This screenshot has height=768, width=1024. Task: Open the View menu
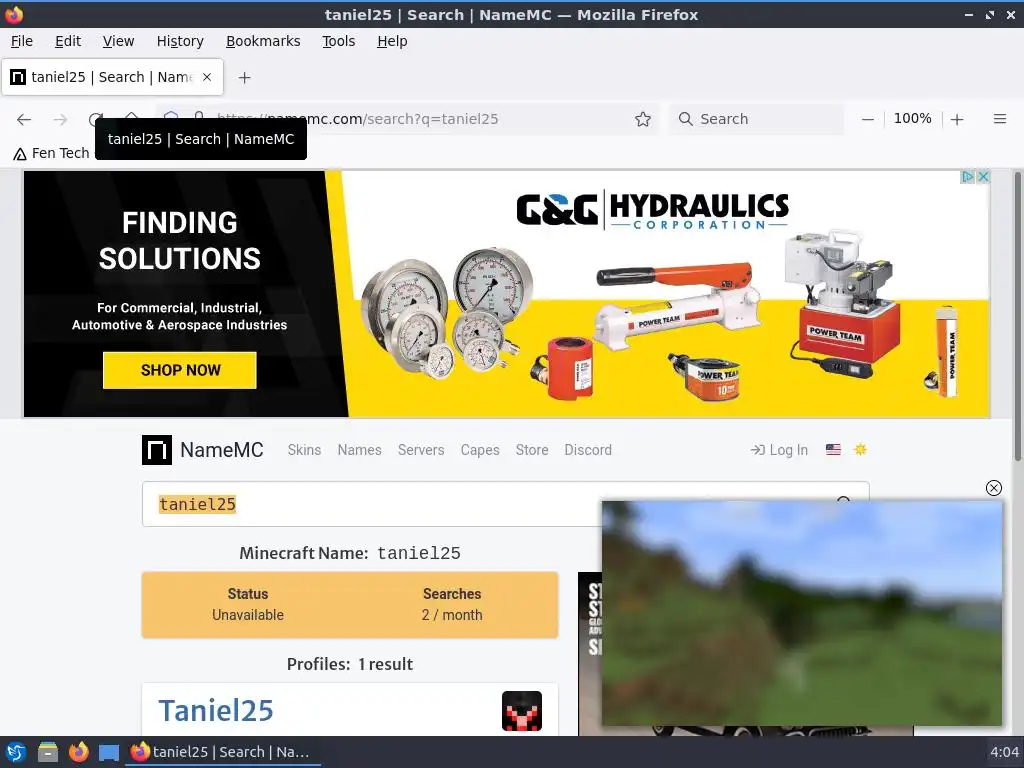[x=118, y=41]
